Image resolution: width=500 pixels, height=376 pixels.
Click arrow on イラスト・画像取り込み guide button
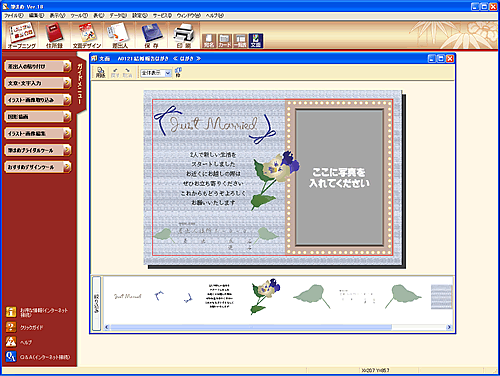(x=67, y=100)
